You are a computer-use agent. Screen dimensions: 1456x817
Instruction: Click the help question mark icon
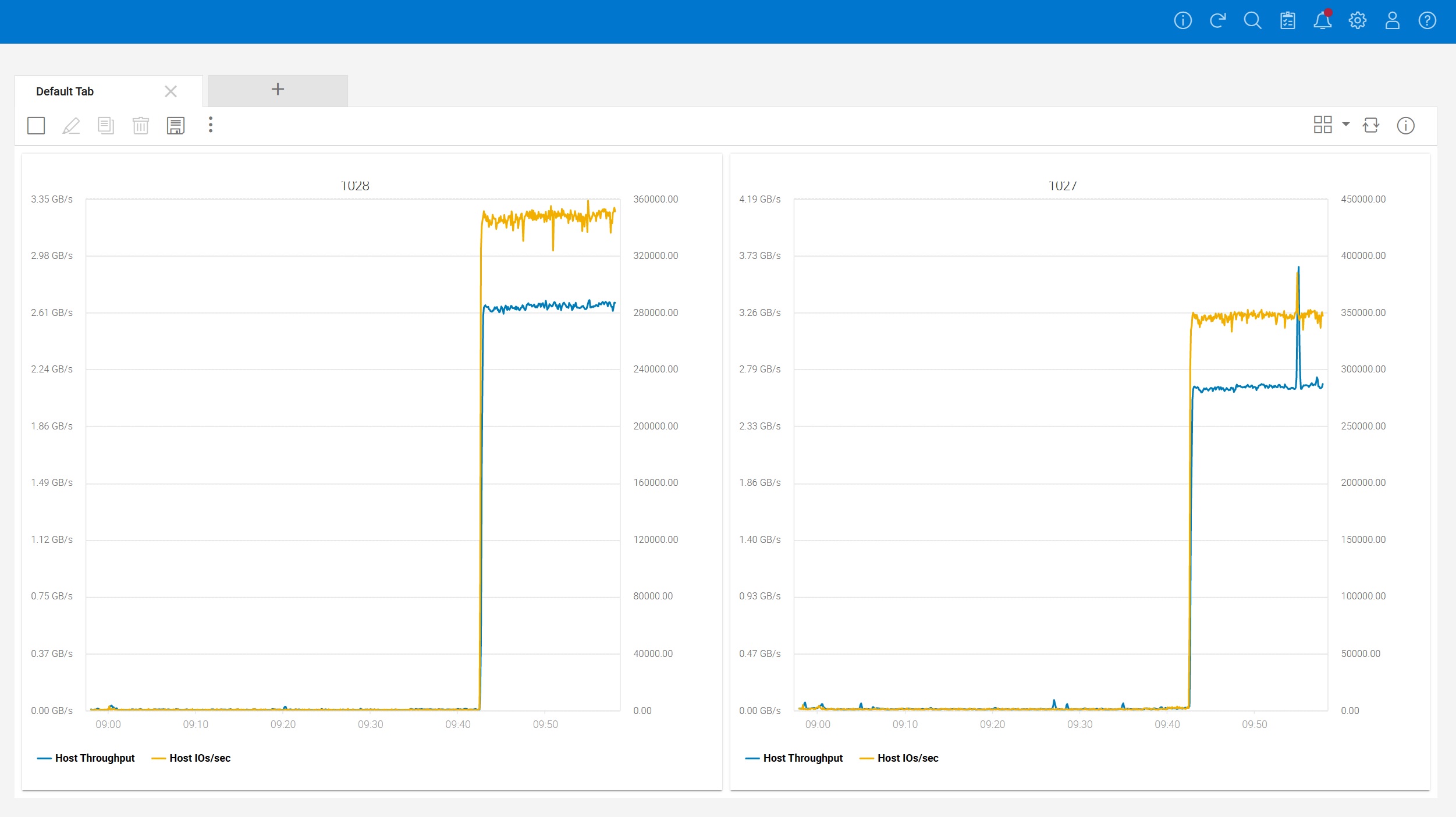coord(1427,21)
